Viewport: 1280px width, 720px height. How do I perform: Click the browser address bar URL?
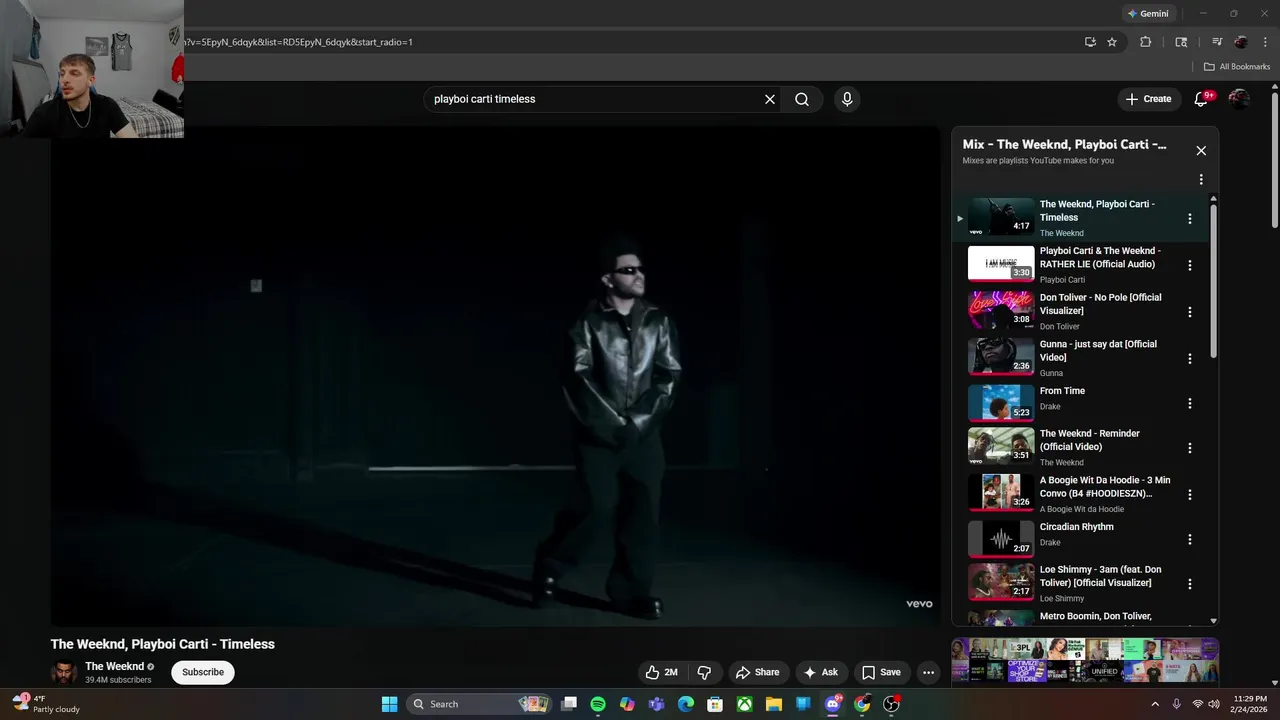[298, 42]
